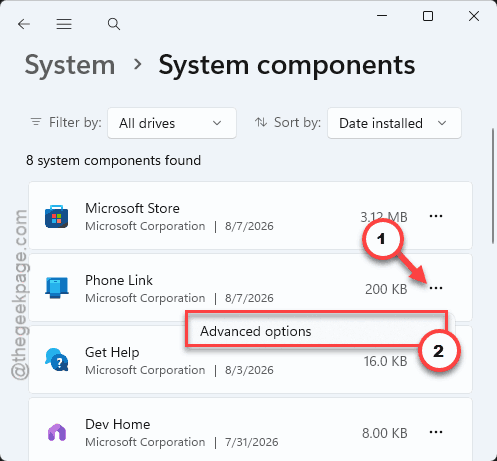Click the 8/3/2026 install date
Viewport: 497px width, 461px height.
tap(249, 370)
